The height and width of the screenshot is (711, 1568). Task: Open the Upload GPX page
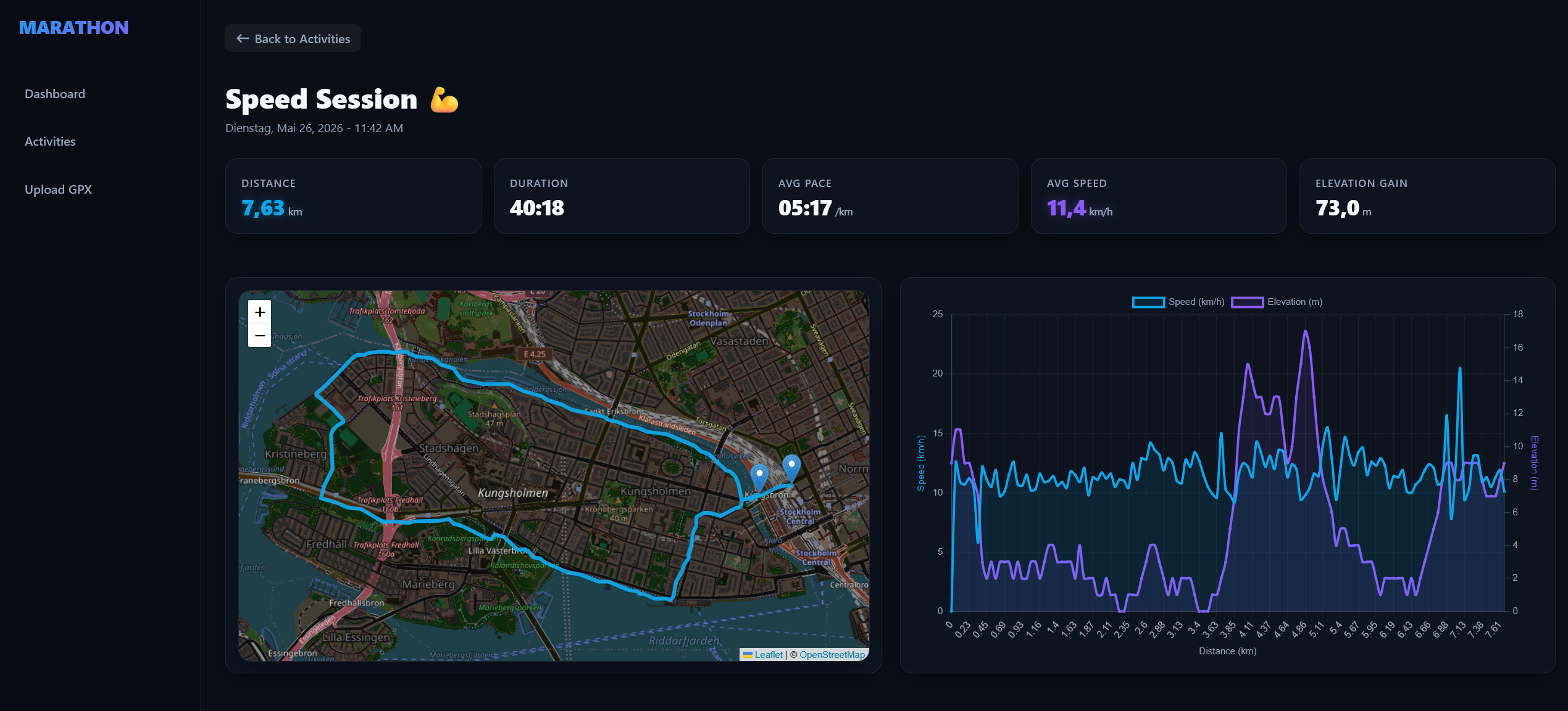click(58, 189)
